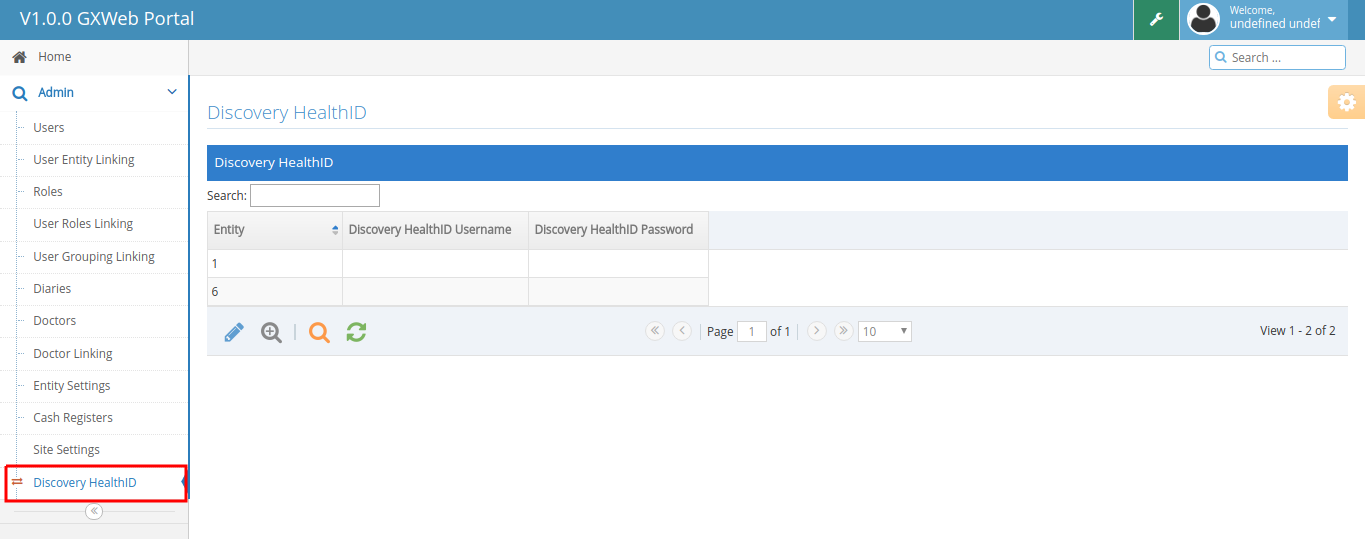Collapse the sidebar with double-chevron button

(94, 511)
